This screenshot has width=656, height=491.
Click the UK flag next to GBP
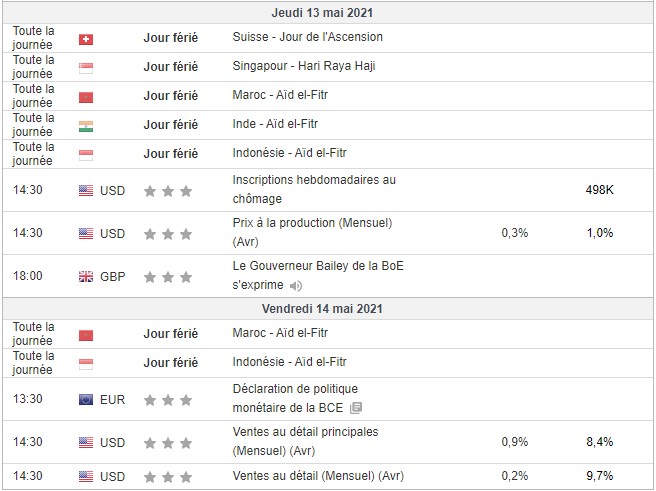coord(85,277)
